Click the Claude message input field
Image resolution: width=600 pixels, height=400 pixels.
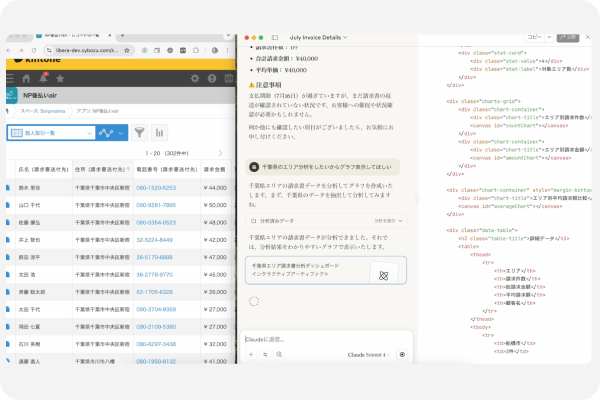coord(320,338)
